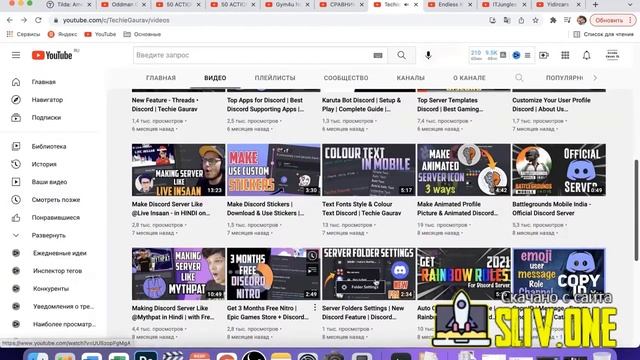Image resolution: width=640 pixels, height=360 pixels.
Task: Open the YouTube hamburger guide menu
Action: [16, 55]
